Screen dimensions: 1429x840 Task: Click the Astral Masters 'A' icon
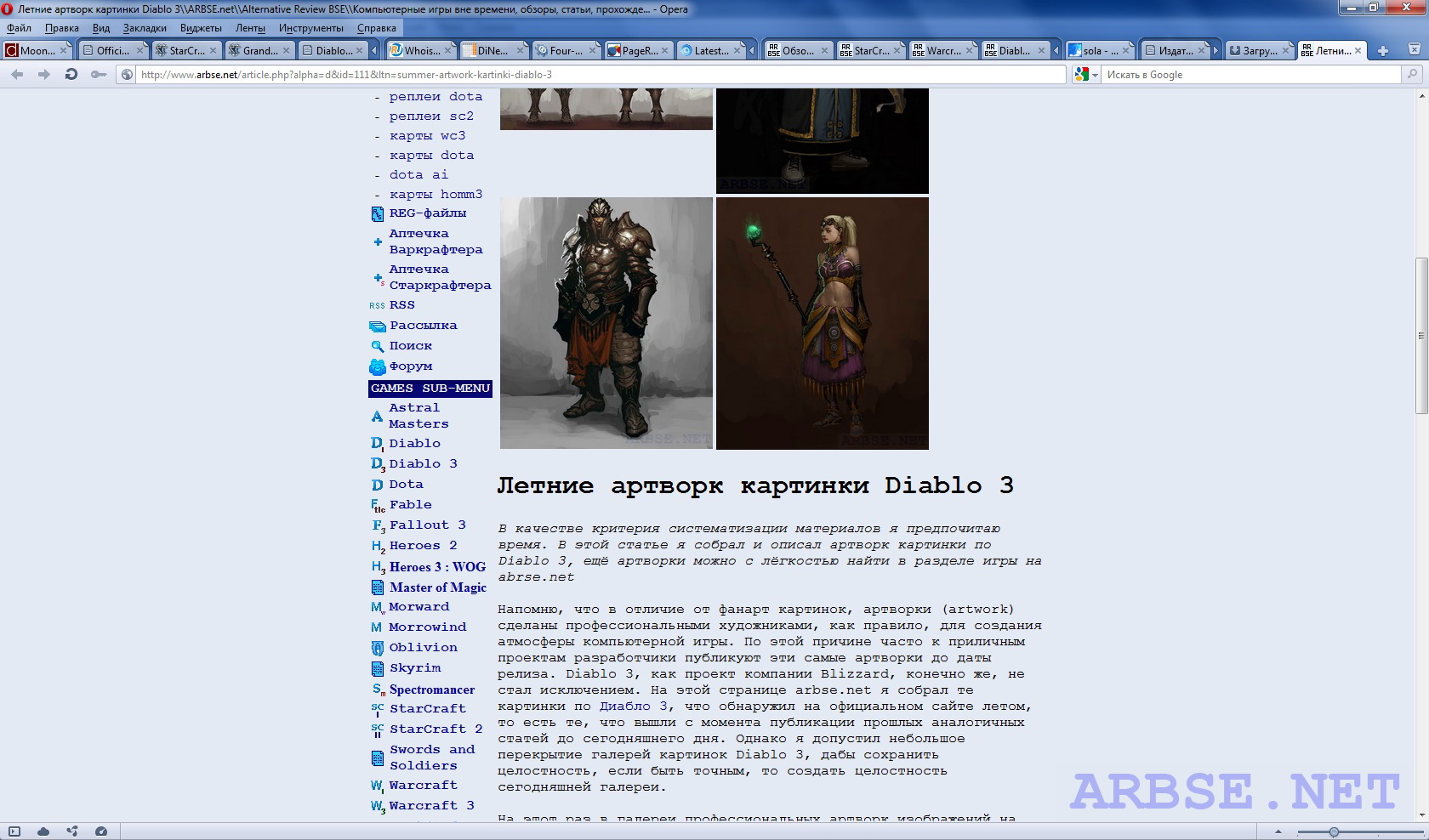377,417
